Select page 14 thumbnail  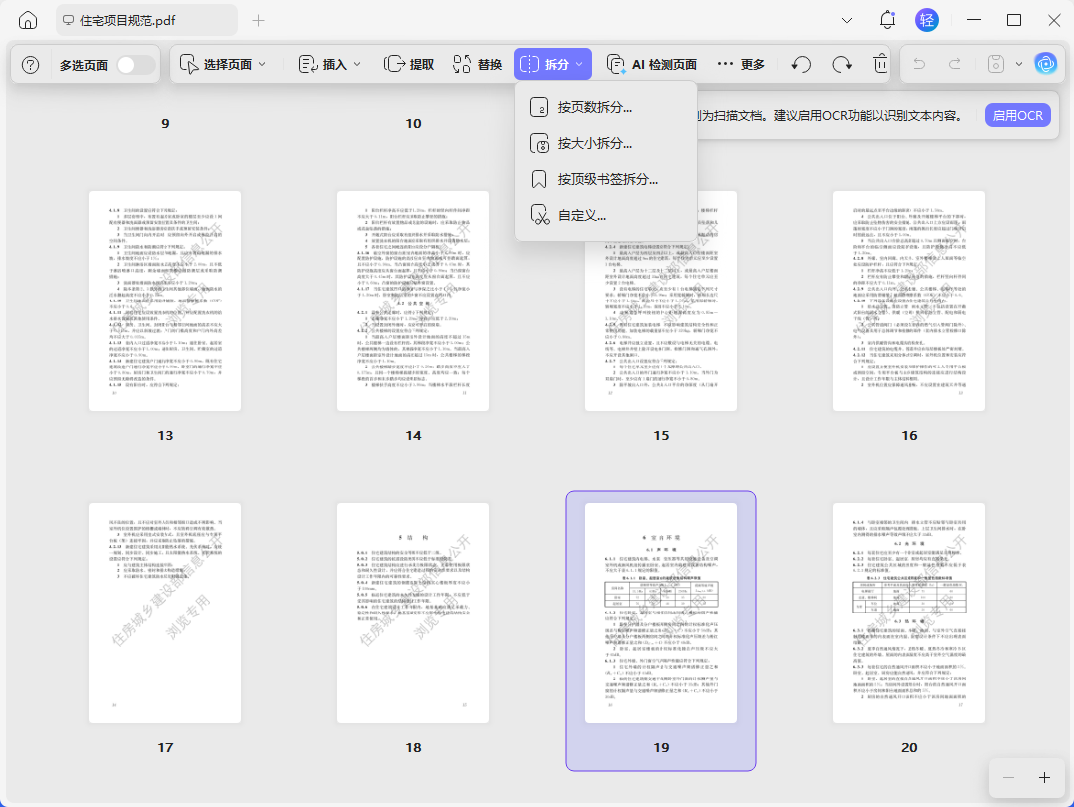point(413,301)
